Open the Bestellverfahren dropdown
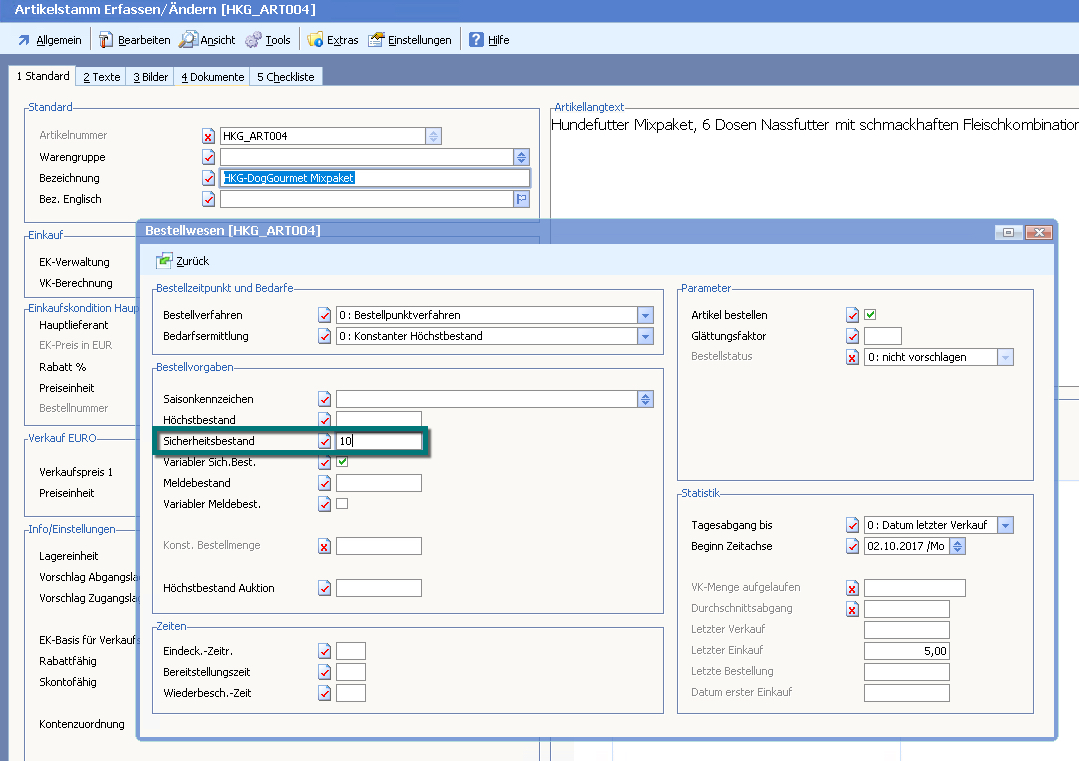The height and width of the screenshot is (761, 1079). [646, 315]
